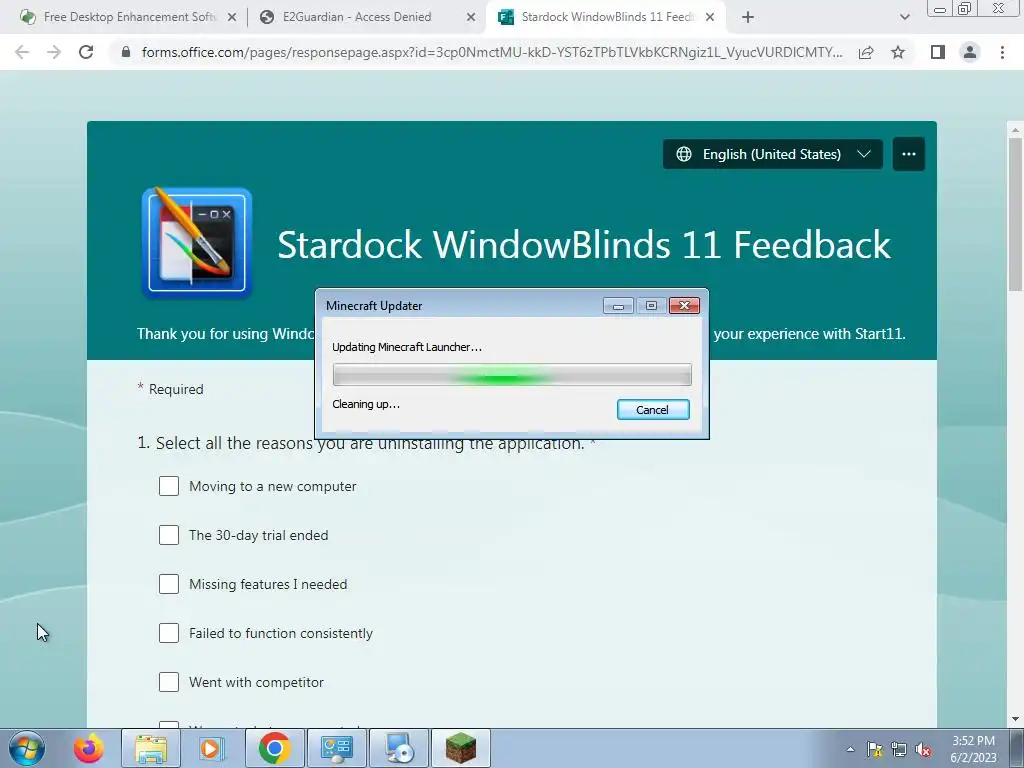Click 'Updating Minecraft Launcher...' label

pos(407,347)
